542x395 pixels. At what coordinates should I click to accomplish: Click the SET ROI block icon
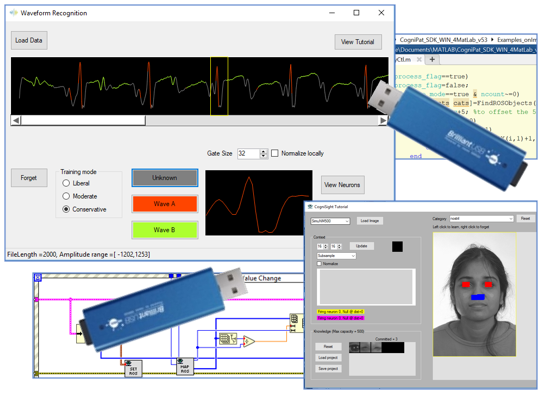(133, 369)
